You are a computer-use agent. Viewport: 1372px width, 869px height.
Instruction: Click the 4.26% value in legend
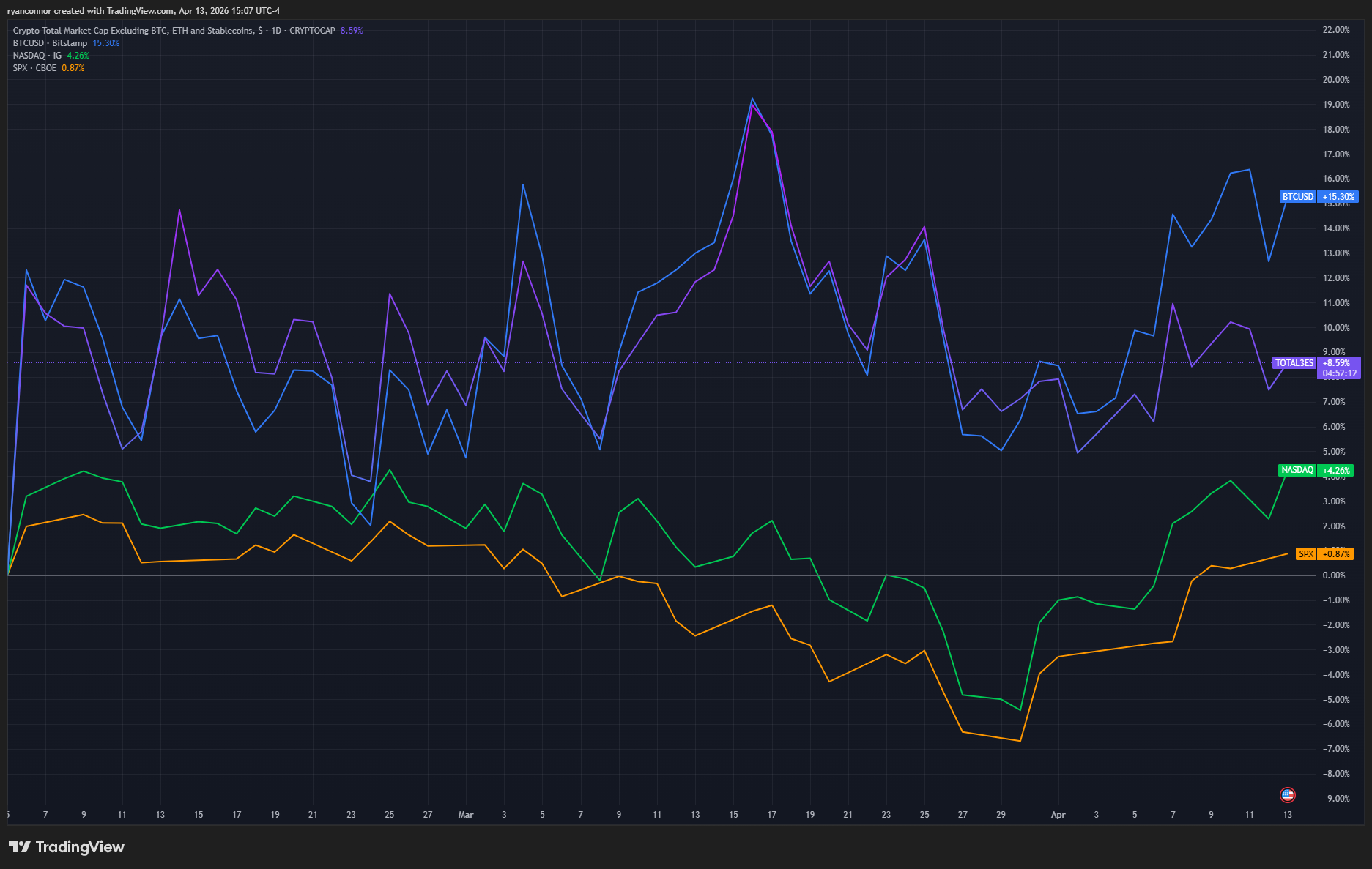coord(78,56)
